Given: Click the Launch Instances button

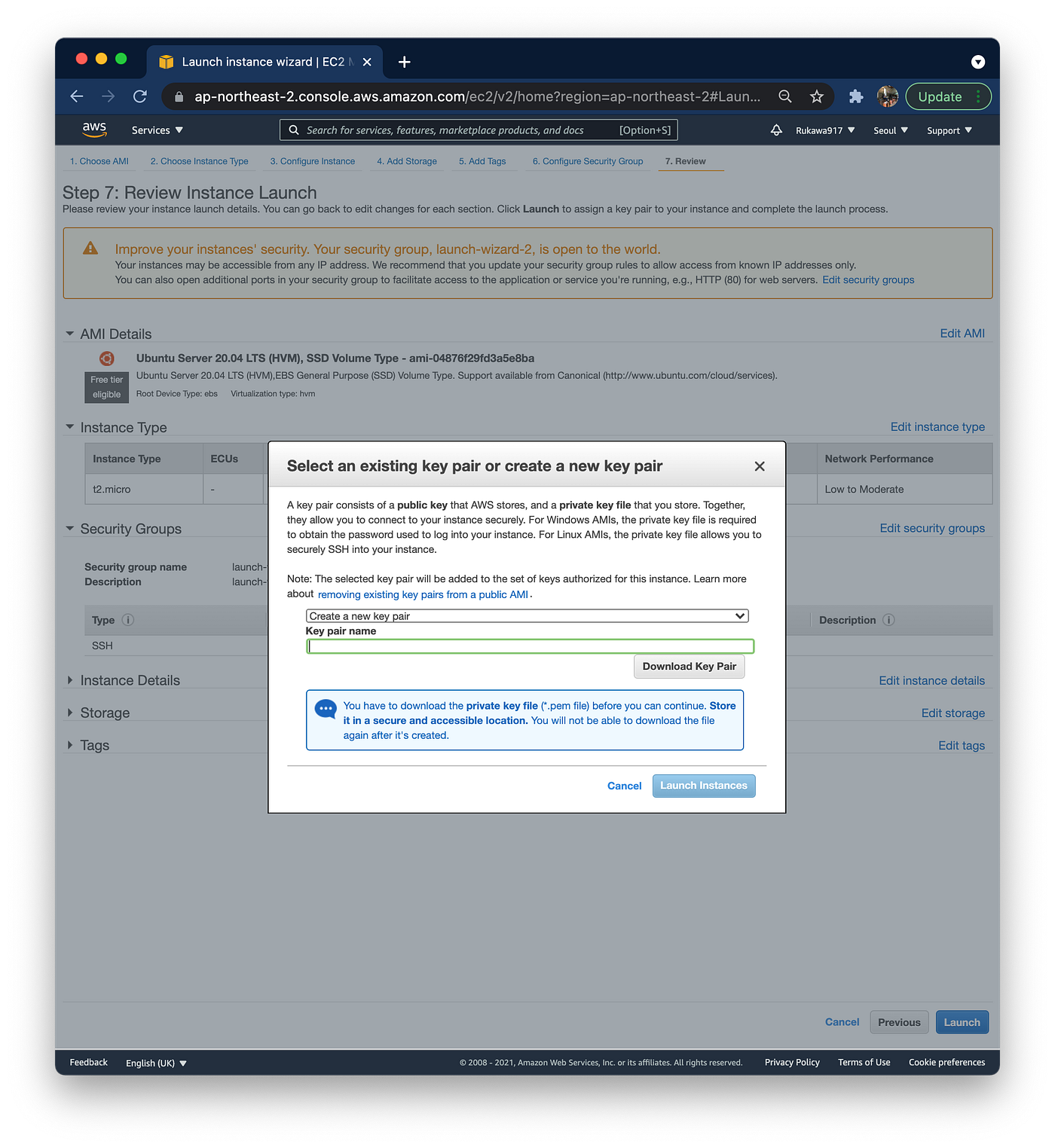Looking at the screenshot, I should click(x=704, y=786).
